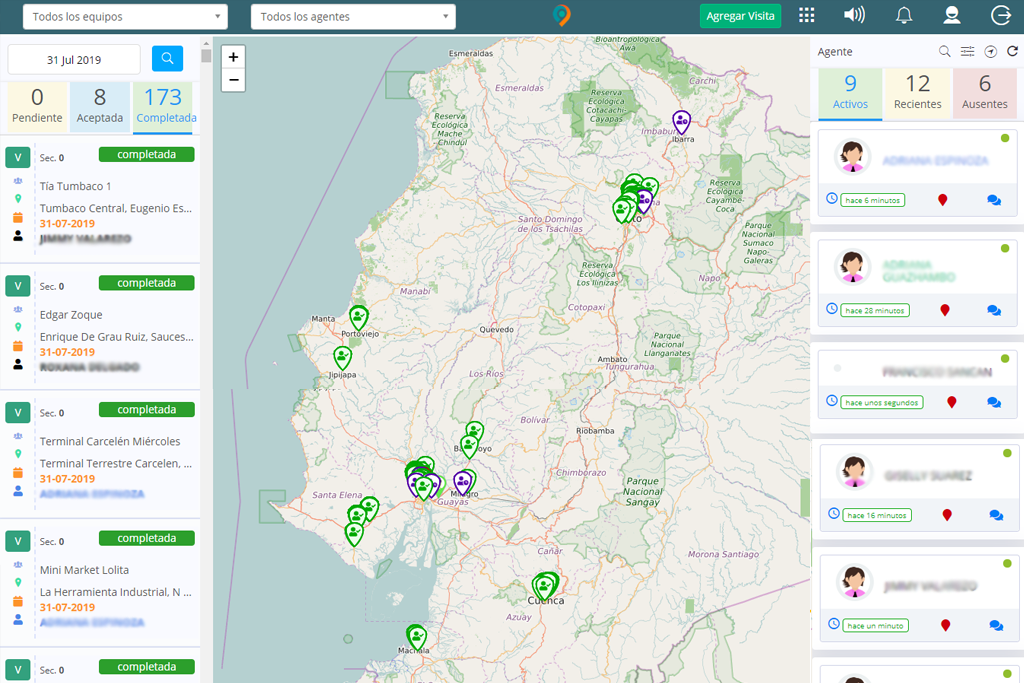Click the compass locate icon in Agente panel

click(x=991, y=52)
